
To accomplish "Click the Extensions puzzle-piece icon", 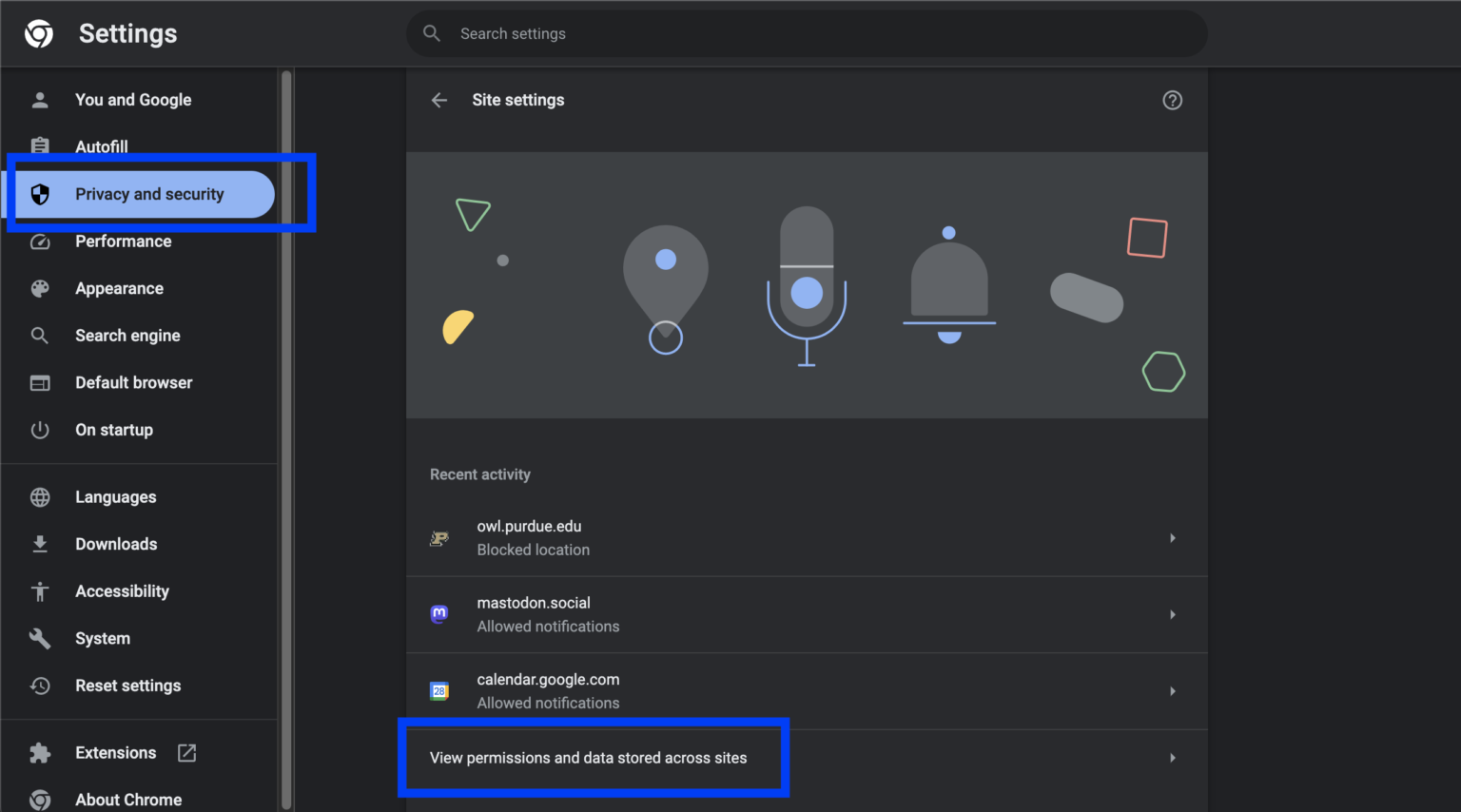I will pos(40,753).
